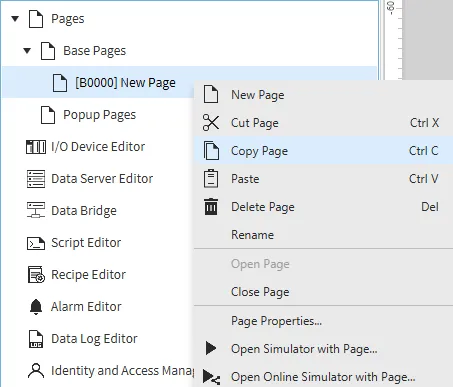The height and width of the screenshot is (387, 453).
Task: Click the trash icon for Delete Page
Action: (211, 207)
